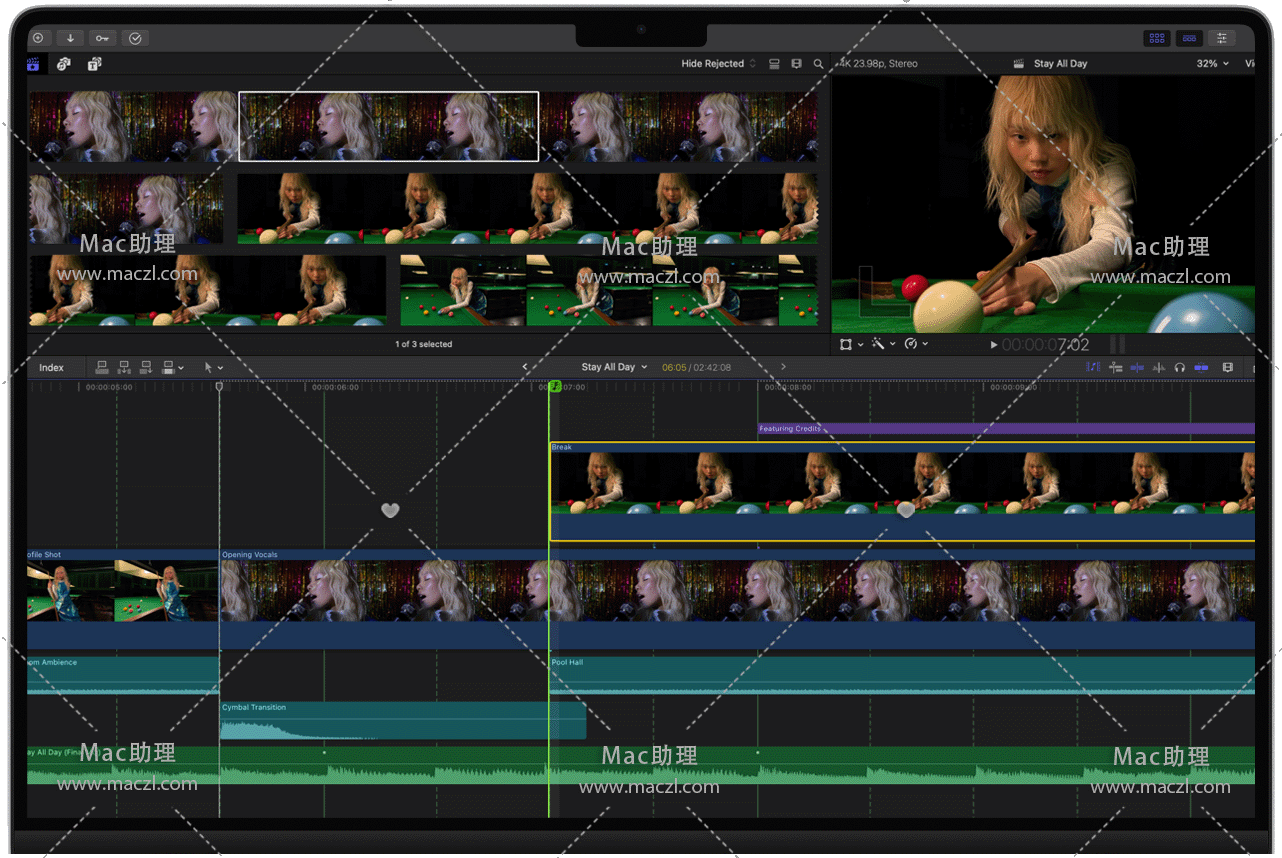Toggle timeline snapping on or off
This screenshot has width=1282, height=858.
1201,368
